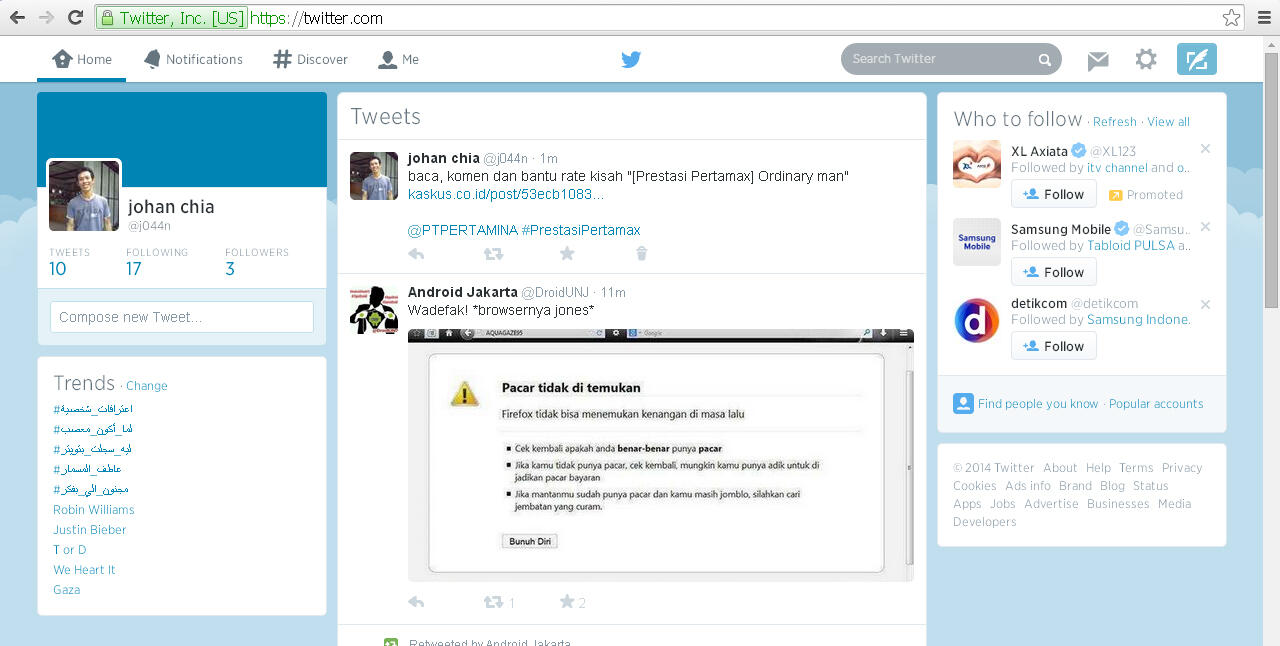This screenshot has width=1280, height=646.
Task: Click Popular accounts link
Action: 1156,404
